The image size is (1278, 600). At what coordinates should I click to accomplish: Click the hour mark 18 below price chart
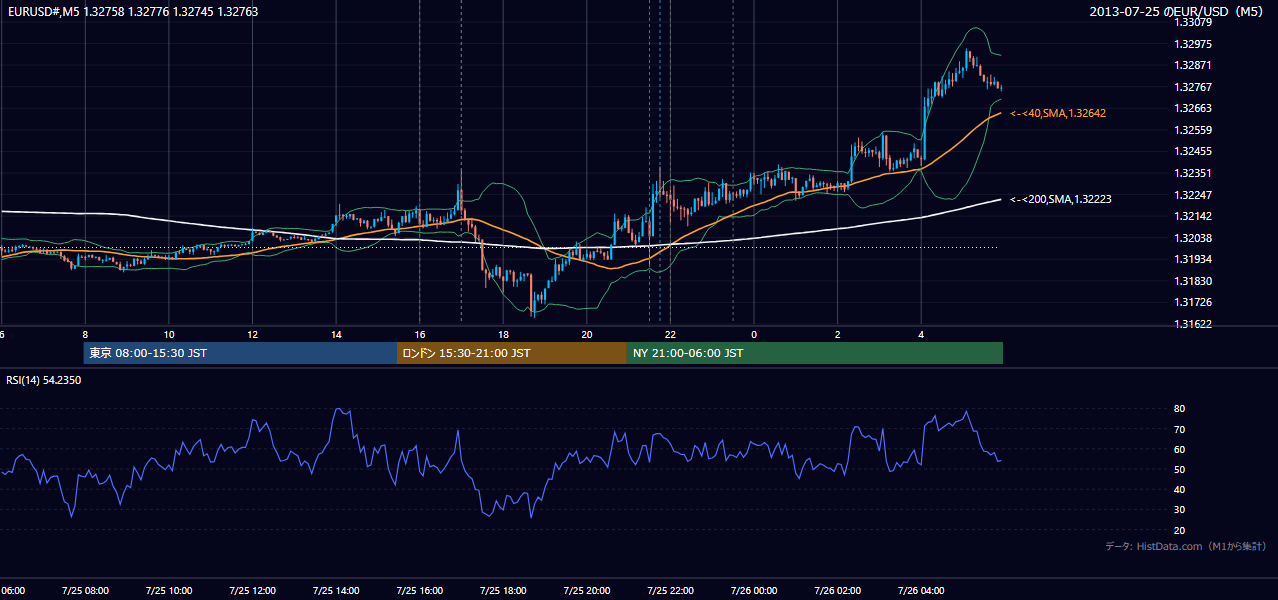503,335
